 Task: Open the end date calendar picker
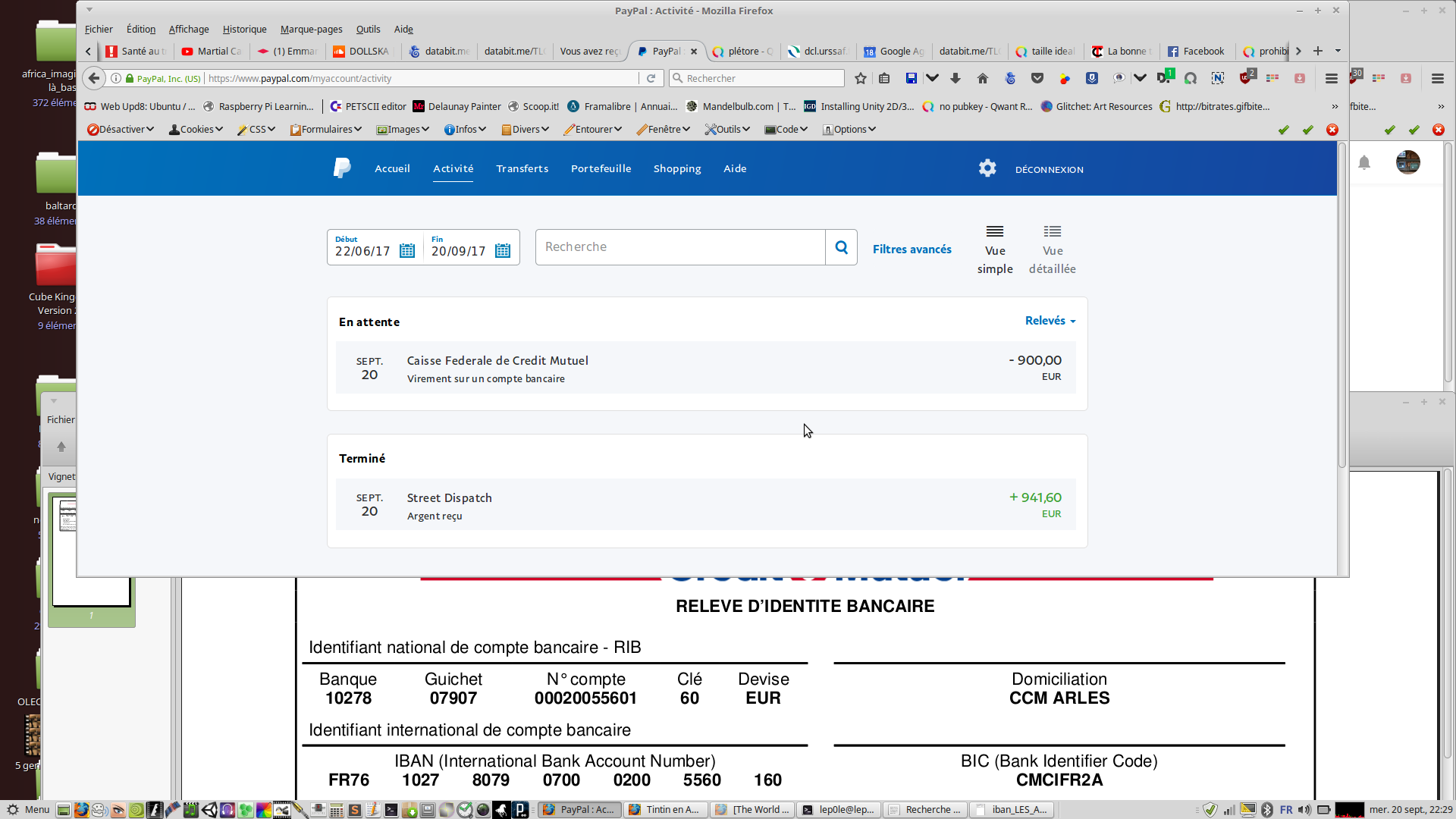503,251
